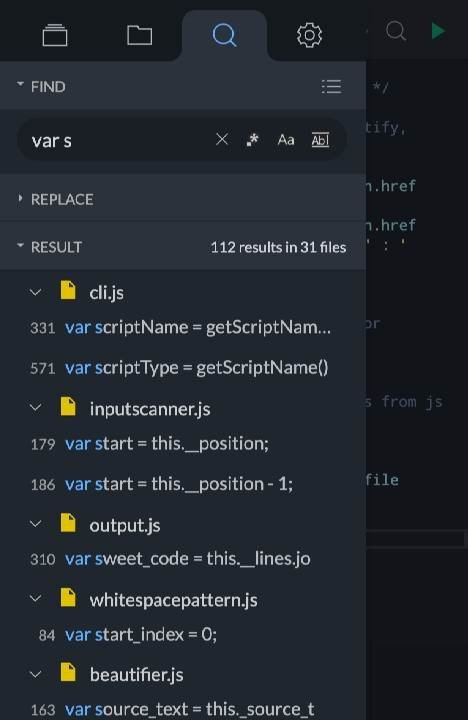Expand the REPLACE section
The width and height of the screenshot is (468, 720).
coord(20,198)
